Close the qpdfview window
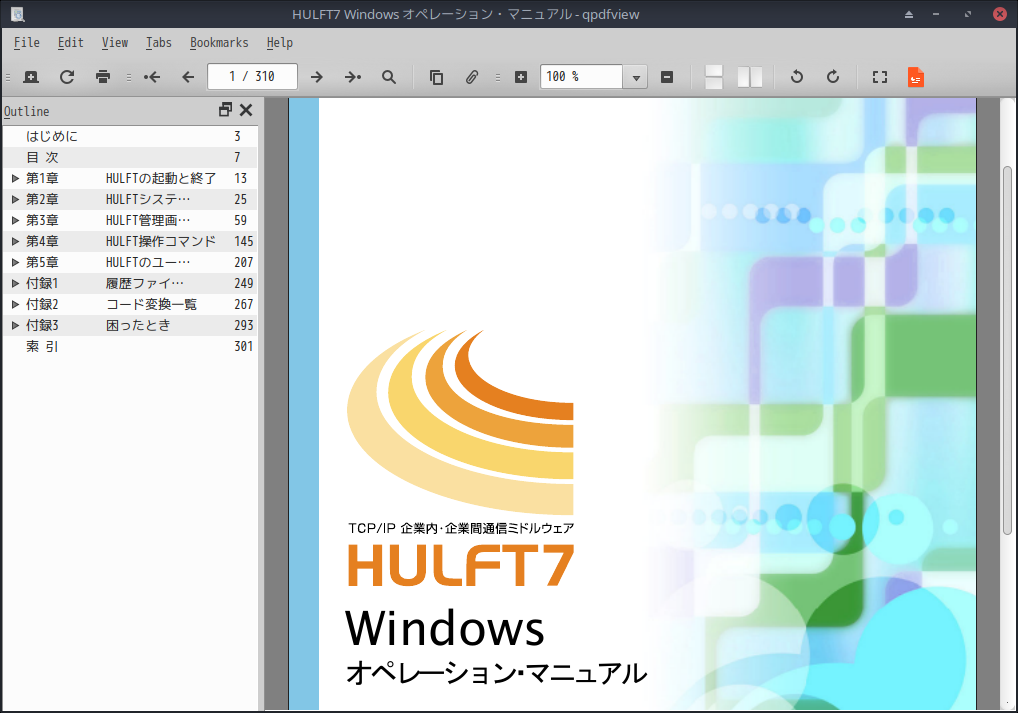The image size is (1018, 713). [1000, 14]
